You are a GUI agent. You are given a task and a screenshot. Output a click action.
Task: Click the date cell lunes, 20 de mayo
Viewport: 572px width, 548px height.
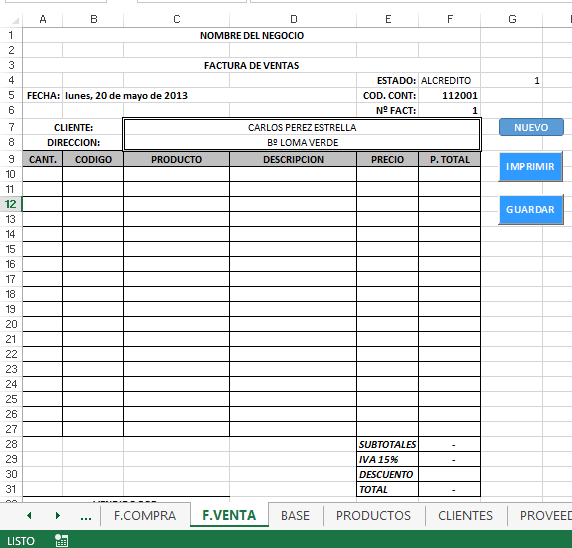tap(126, 96)
